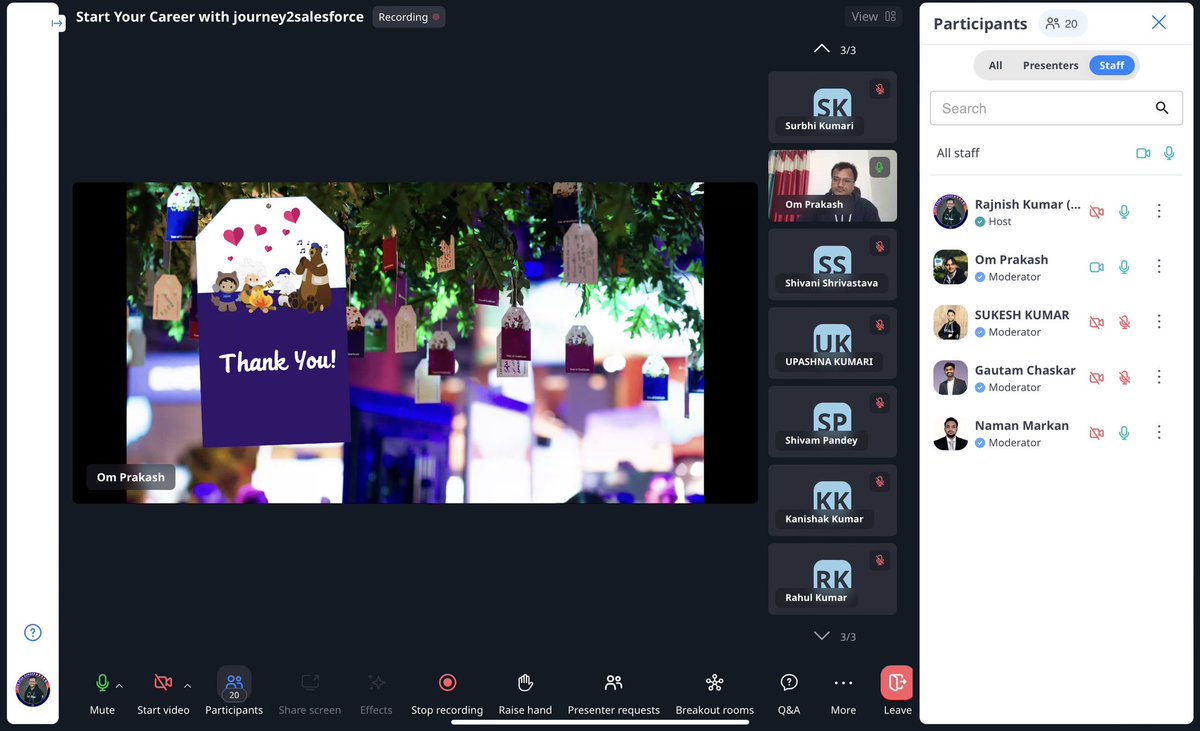Viewport: 1200px width, 731px height.
Task: Open Om Prakash's three-dot menu
Action: click(x=1159, y=266)
